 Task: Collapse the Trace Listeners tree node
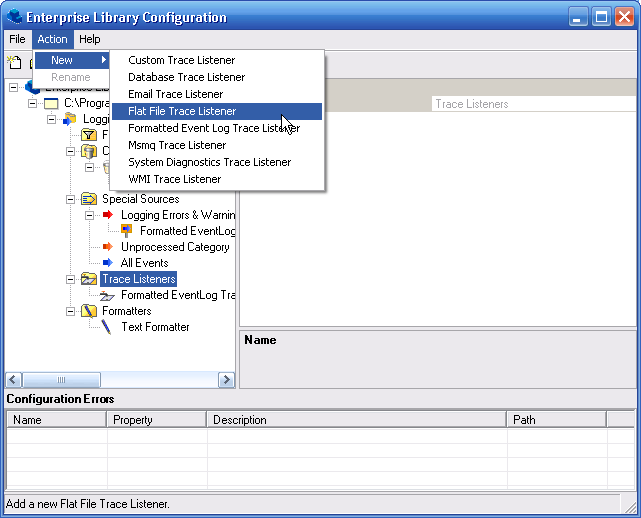pos(71,279)
